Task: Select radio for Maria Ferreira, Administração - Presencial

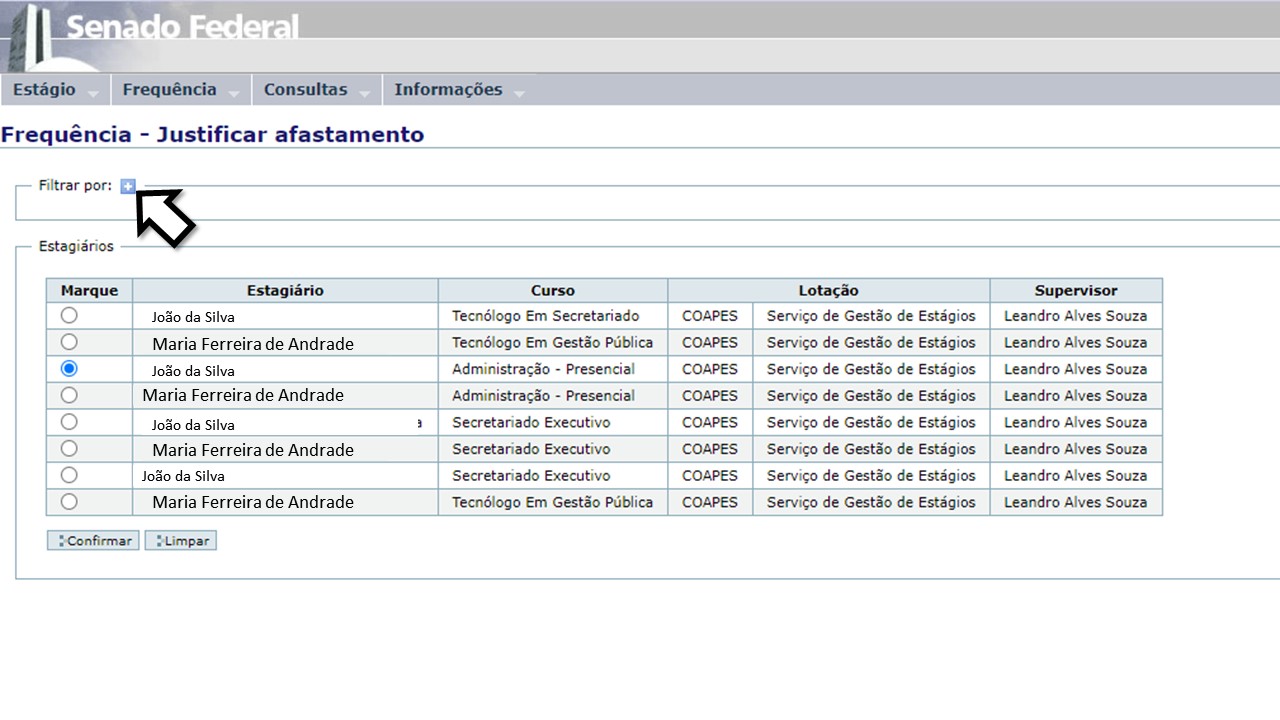Action: [69, 395]
